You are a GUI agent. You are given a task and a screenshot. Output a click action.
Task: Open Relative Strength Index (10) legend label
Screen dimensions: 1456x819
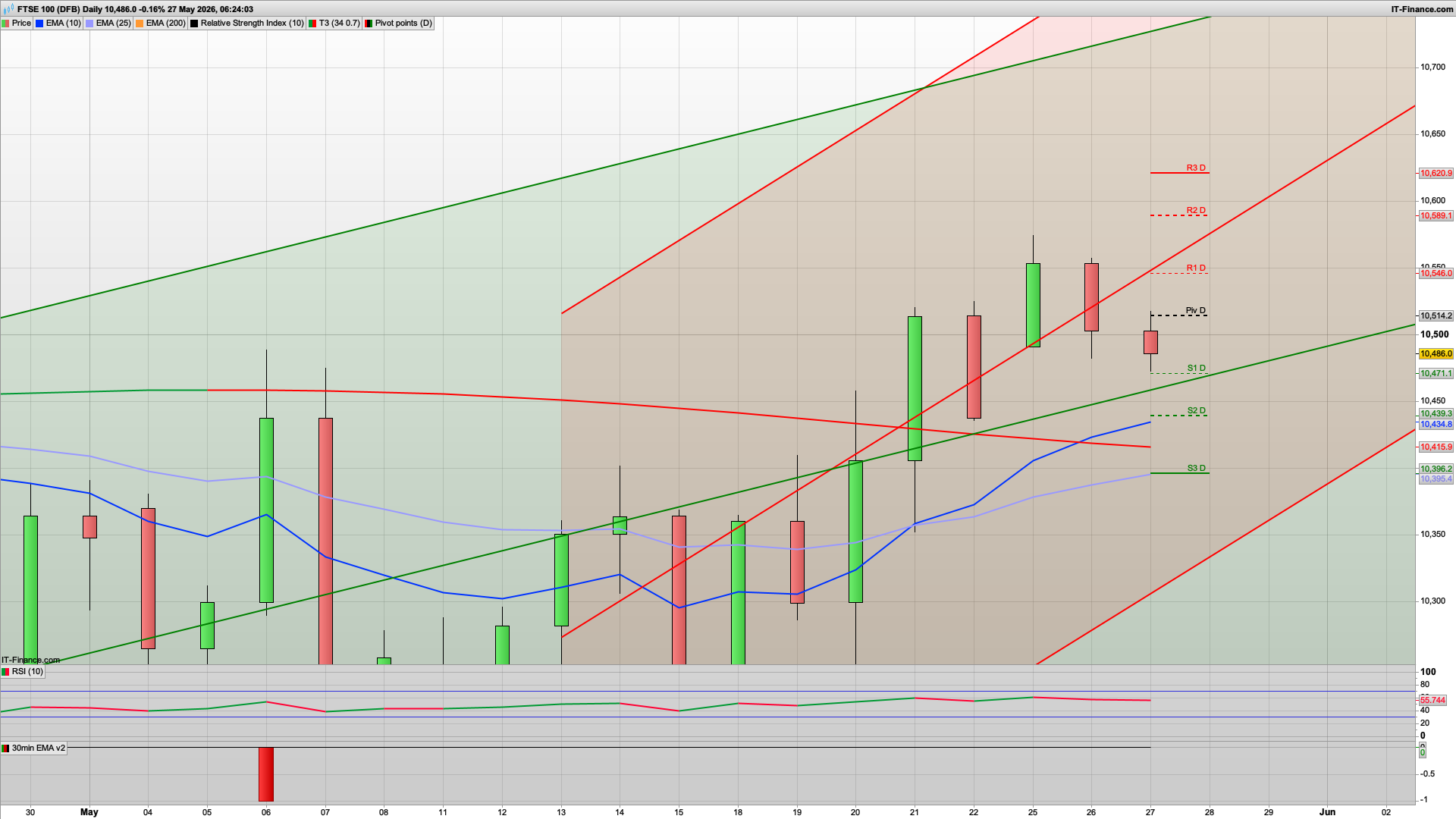pyautogui.click(x=252, y=24)
